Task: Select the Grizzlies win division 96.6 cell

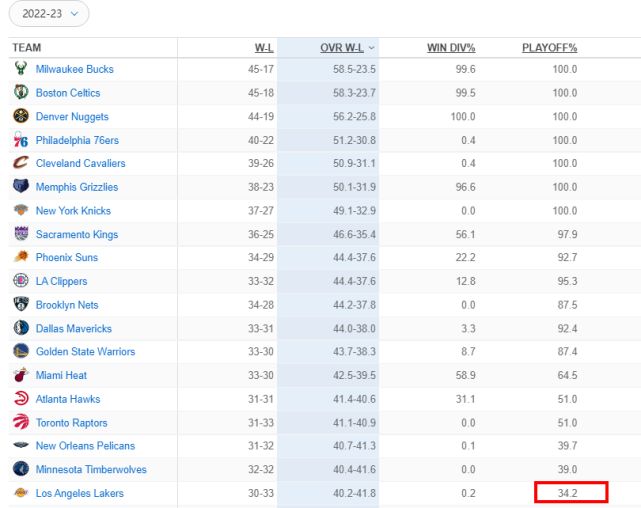Action: tap(465, 187)
